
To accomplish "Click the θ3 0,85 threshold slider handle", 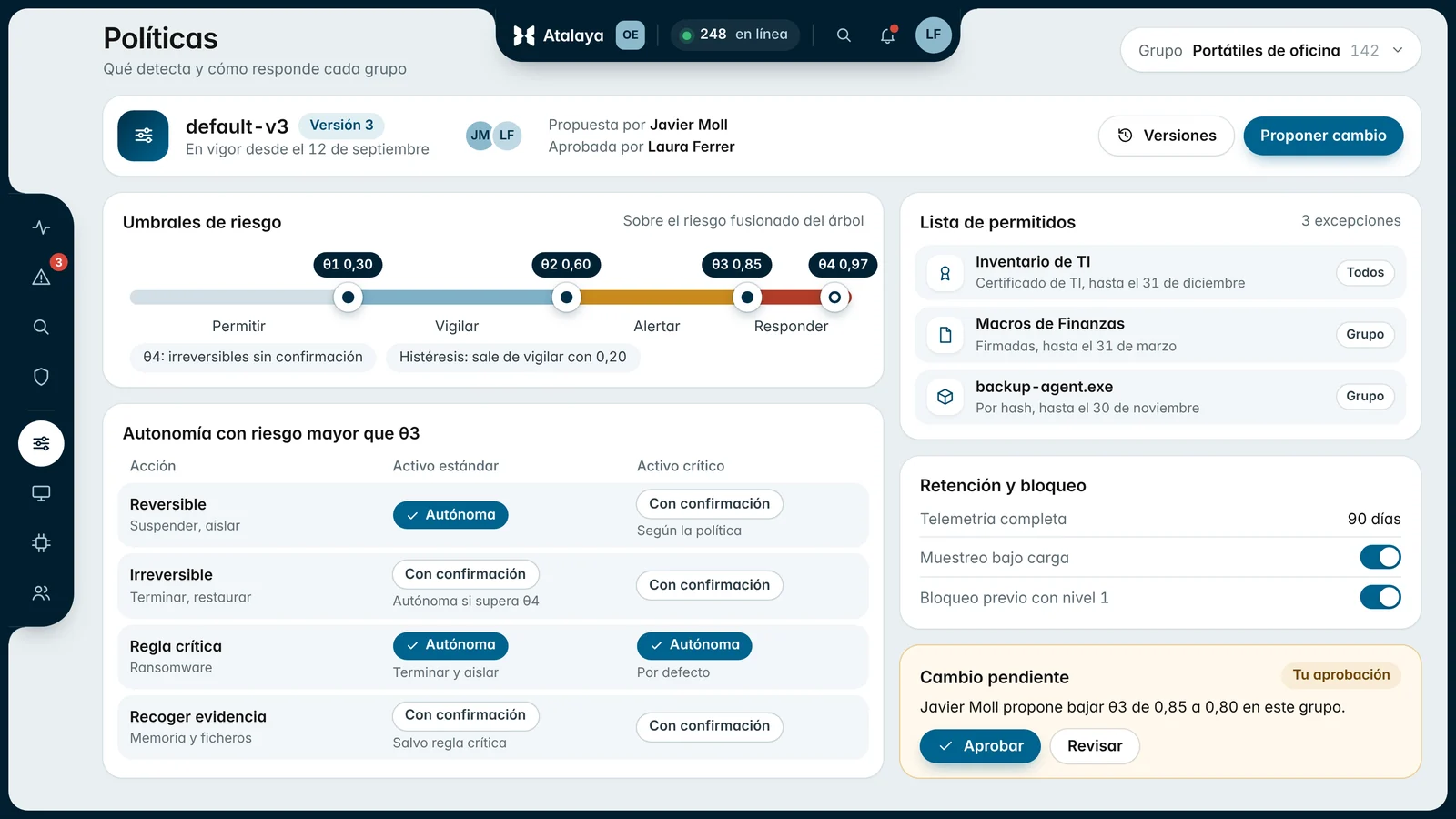I will (747, 297).
